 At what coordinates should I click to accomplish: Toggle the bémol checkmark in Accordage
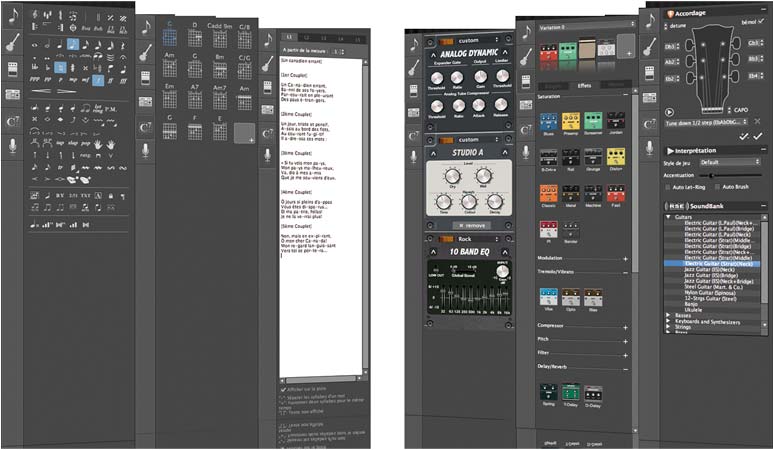[x=762, y=21]
